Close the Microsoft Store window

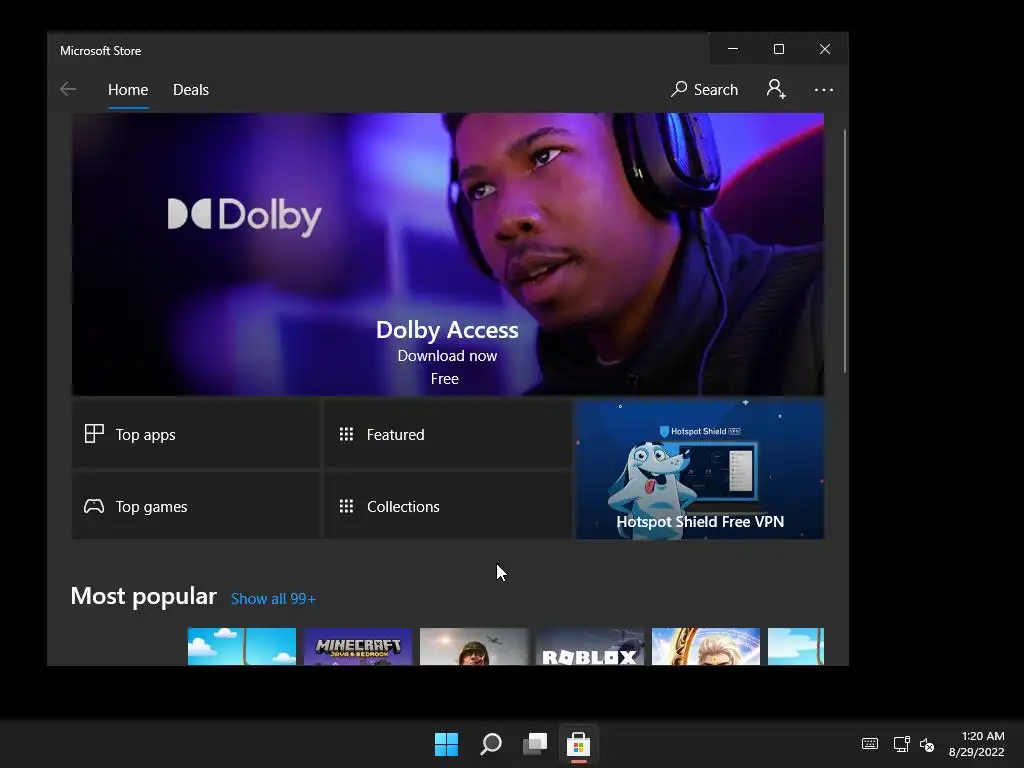(825, 49)
